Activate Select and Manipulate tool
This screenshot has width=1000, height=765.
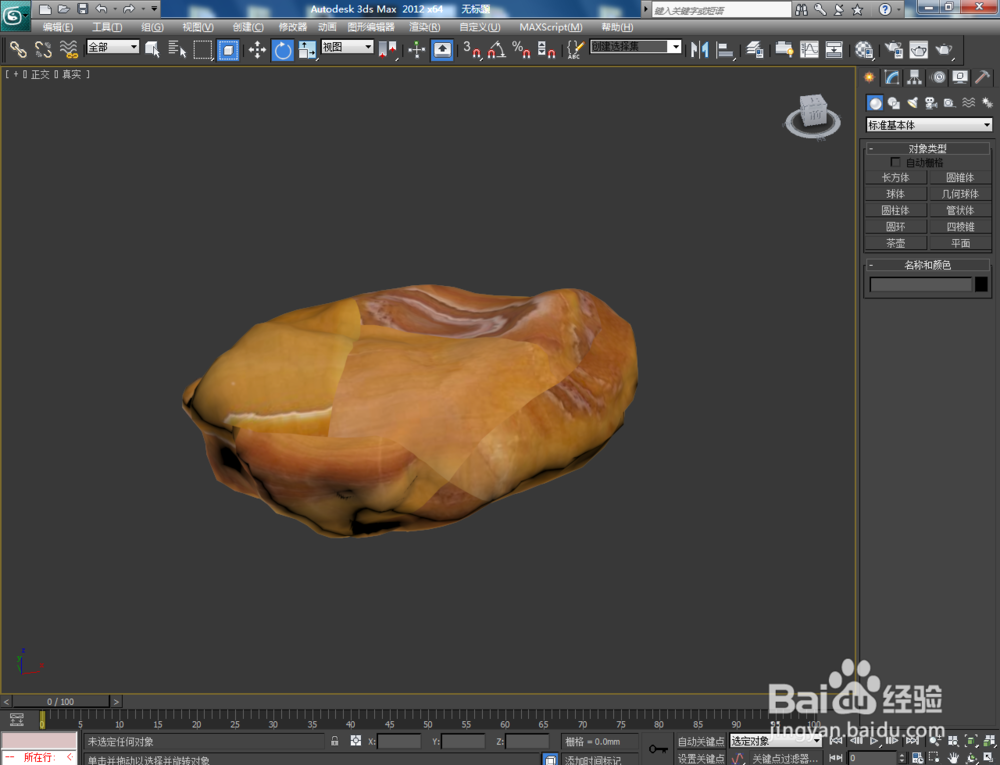click(x=416, y=50)
